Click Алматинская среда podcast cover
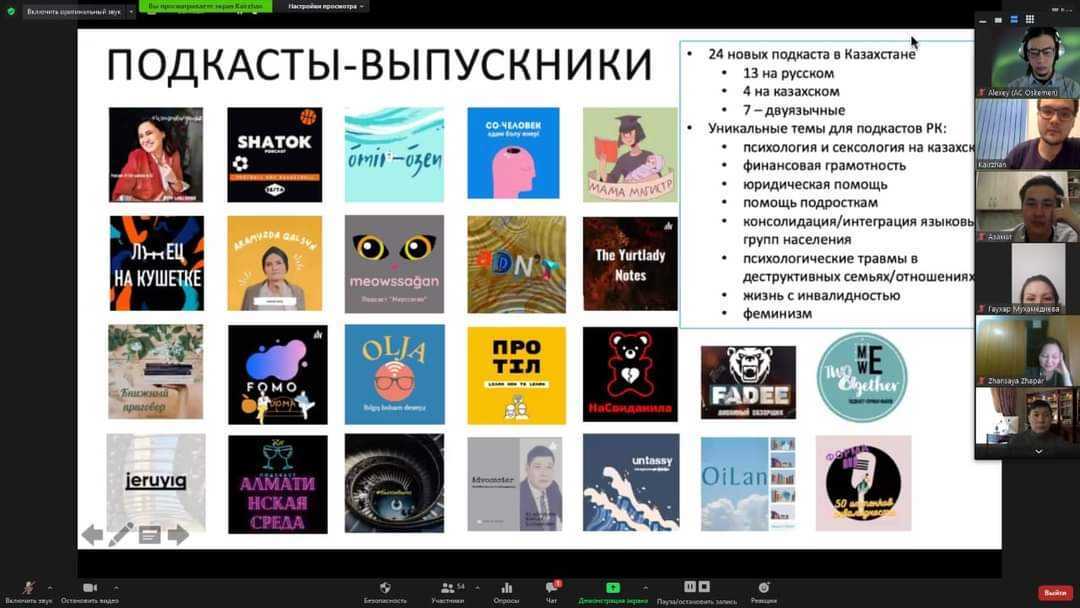 [x=278, y=484]
